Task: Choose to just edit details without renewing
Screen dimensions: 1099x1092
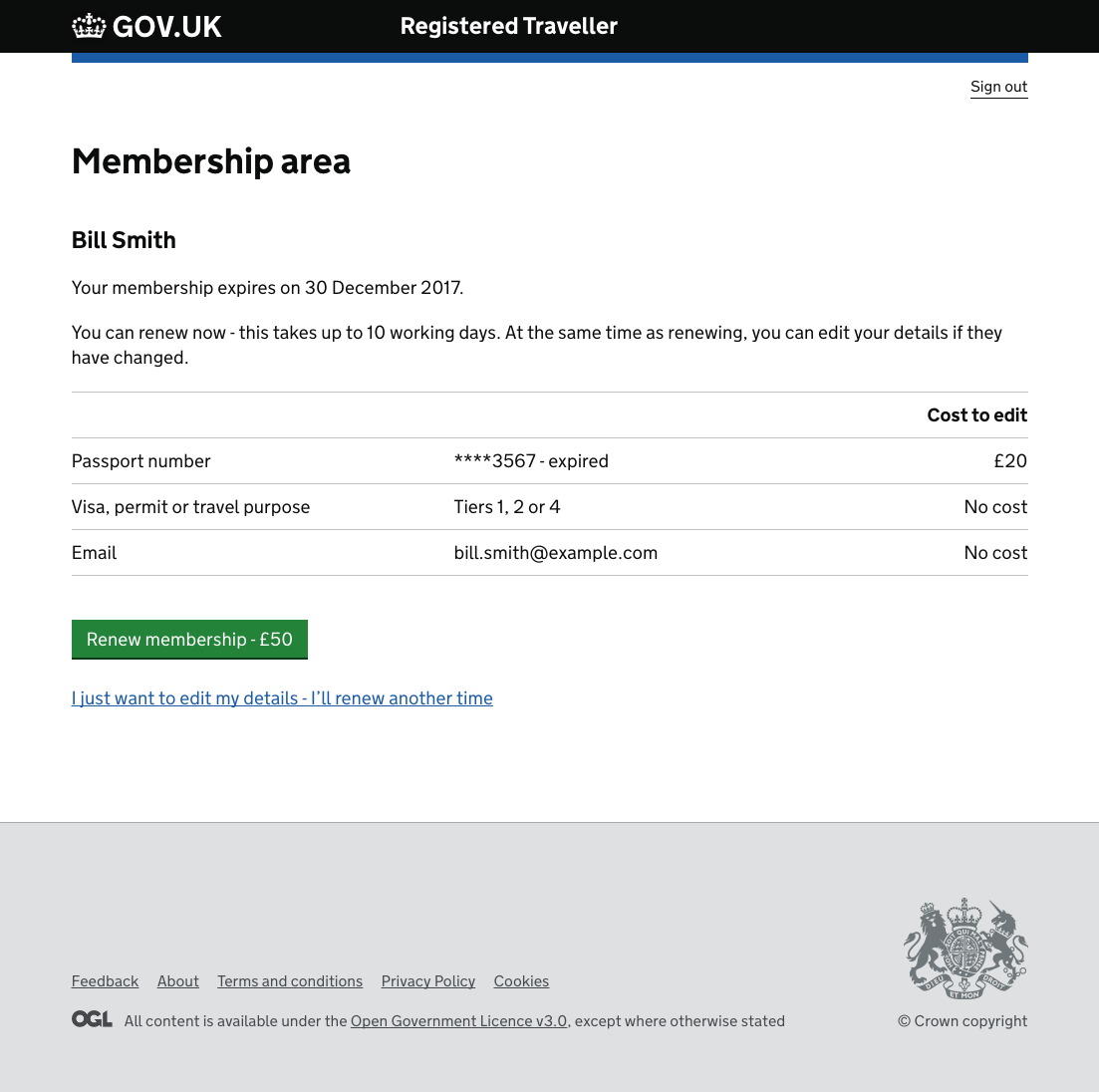Action: [x=282, y=698]
